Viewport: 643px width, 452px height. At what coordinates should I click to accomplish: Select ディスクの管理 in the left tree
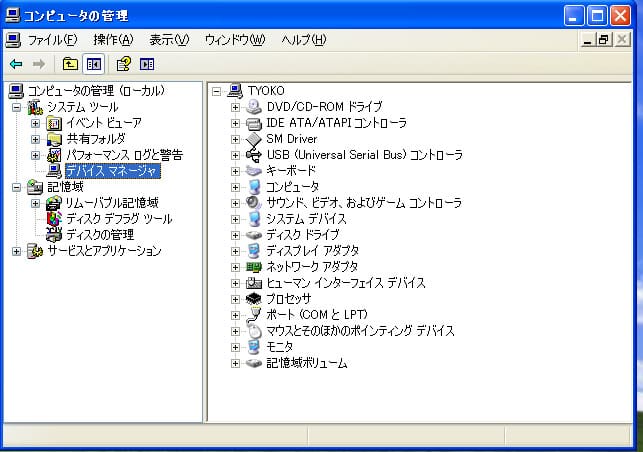100,235
